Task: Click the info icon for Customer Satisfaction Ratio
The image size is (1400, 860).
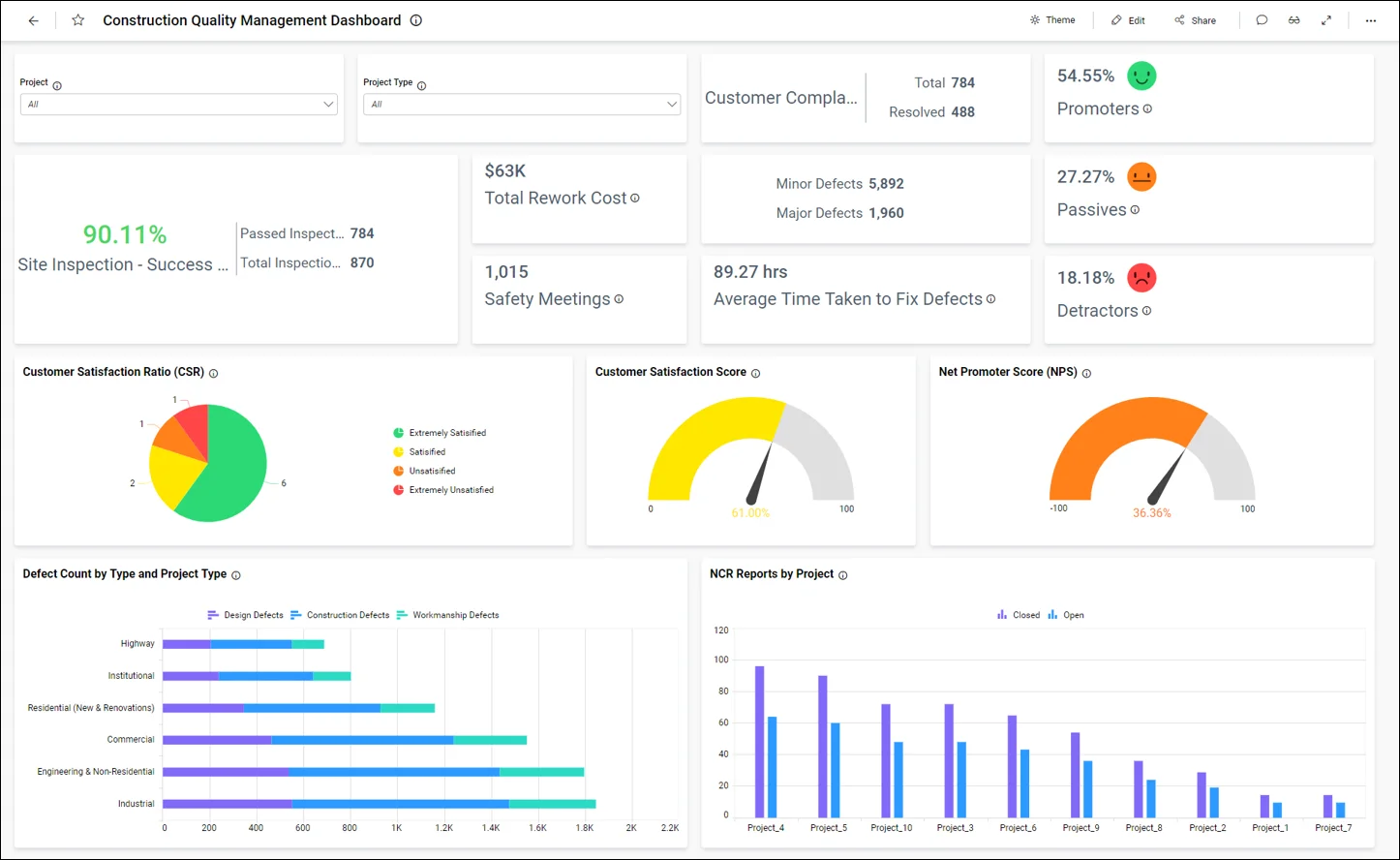Action: point(214,374)
